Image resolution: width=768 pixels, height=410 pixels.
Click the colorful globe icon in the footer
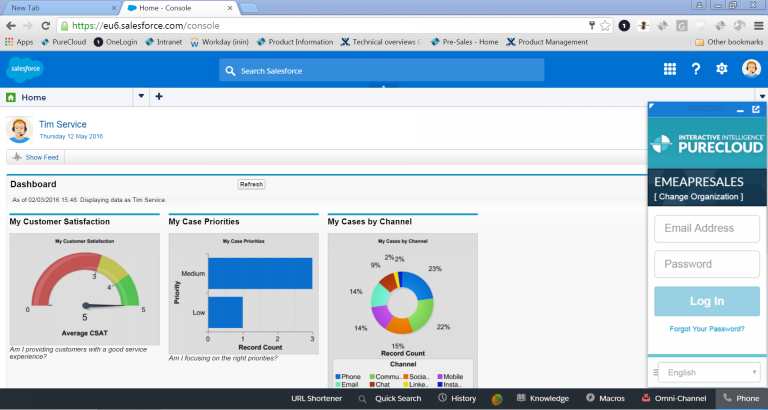pos(497,399)
